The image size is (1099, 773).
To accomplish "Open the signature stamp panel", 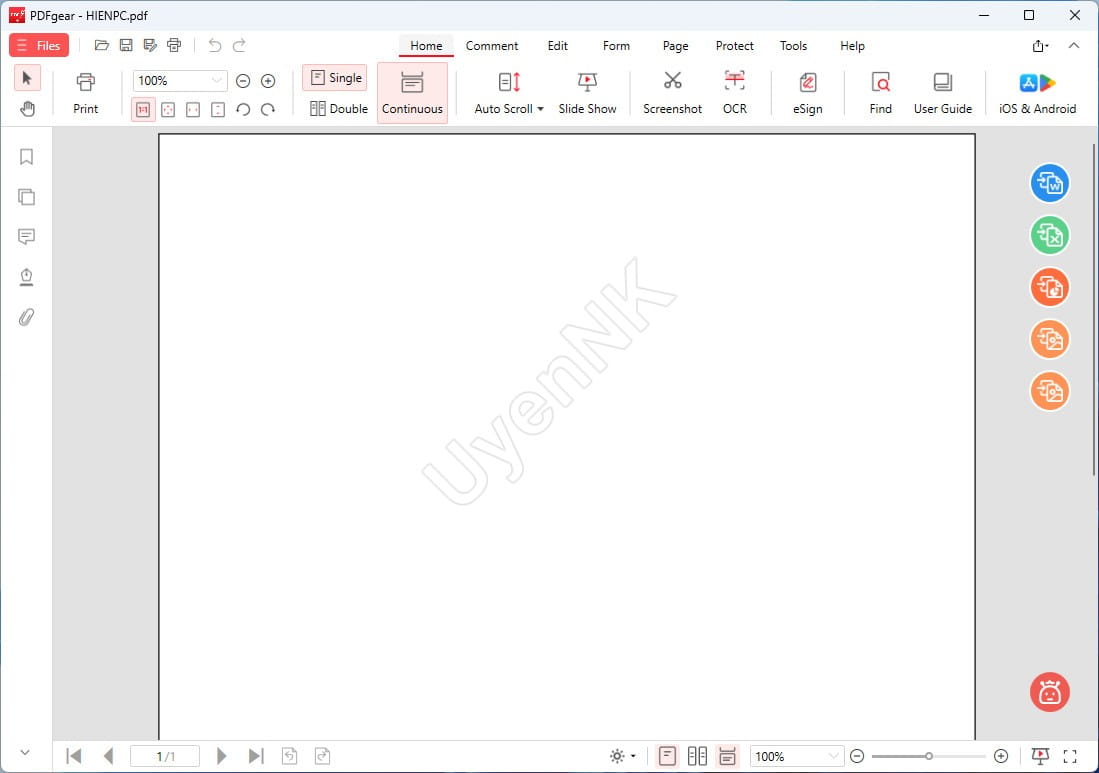I will click(27, 277).
